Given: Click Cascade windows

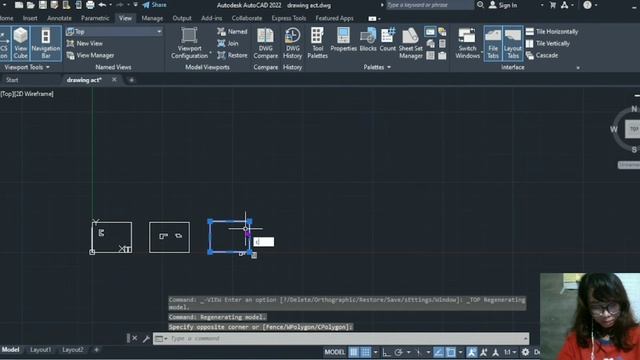Looking at the screenshot, I should click(542, 55).
